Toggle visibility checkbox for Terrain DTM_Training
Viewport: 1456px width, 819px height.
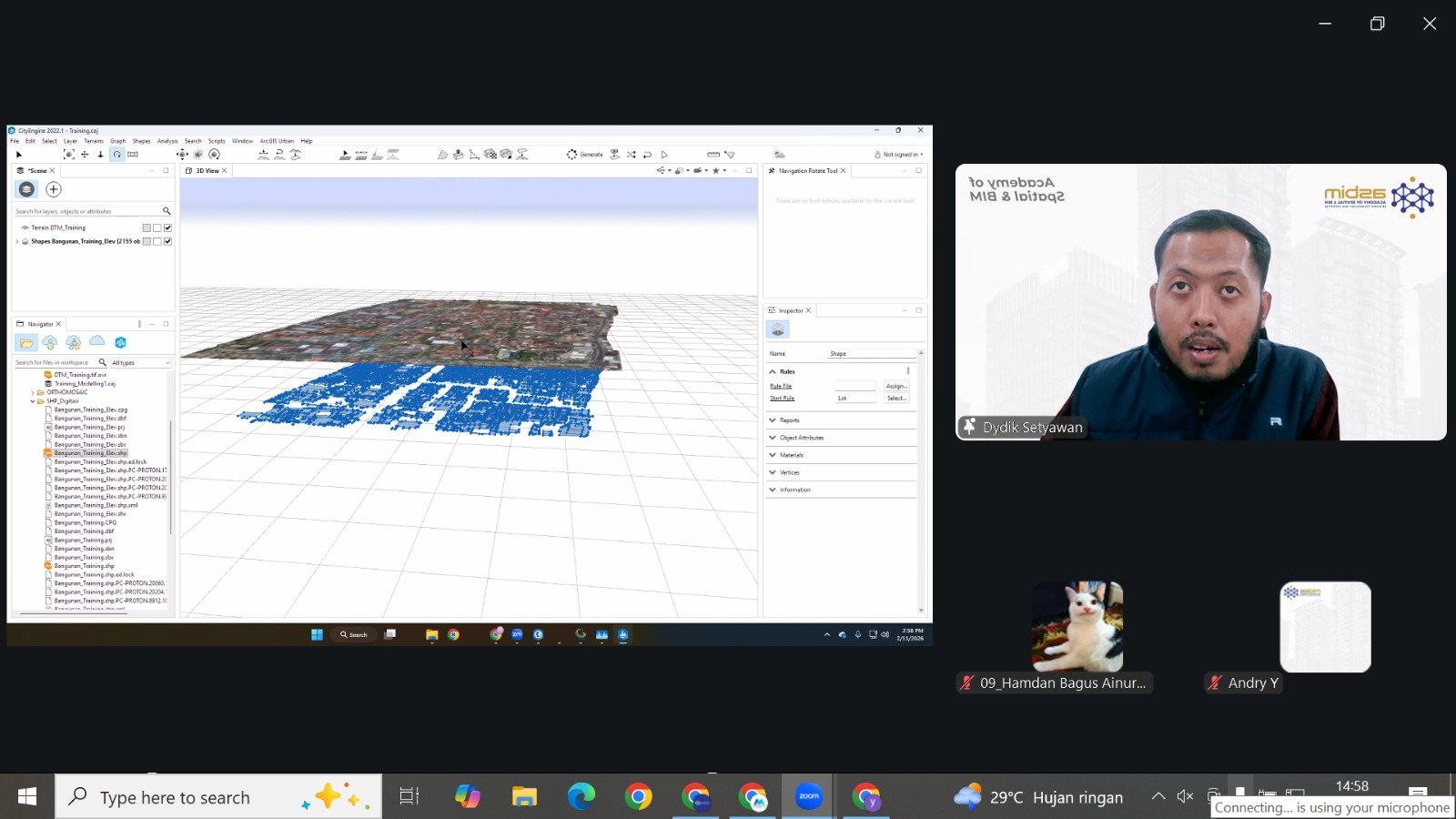167,227
